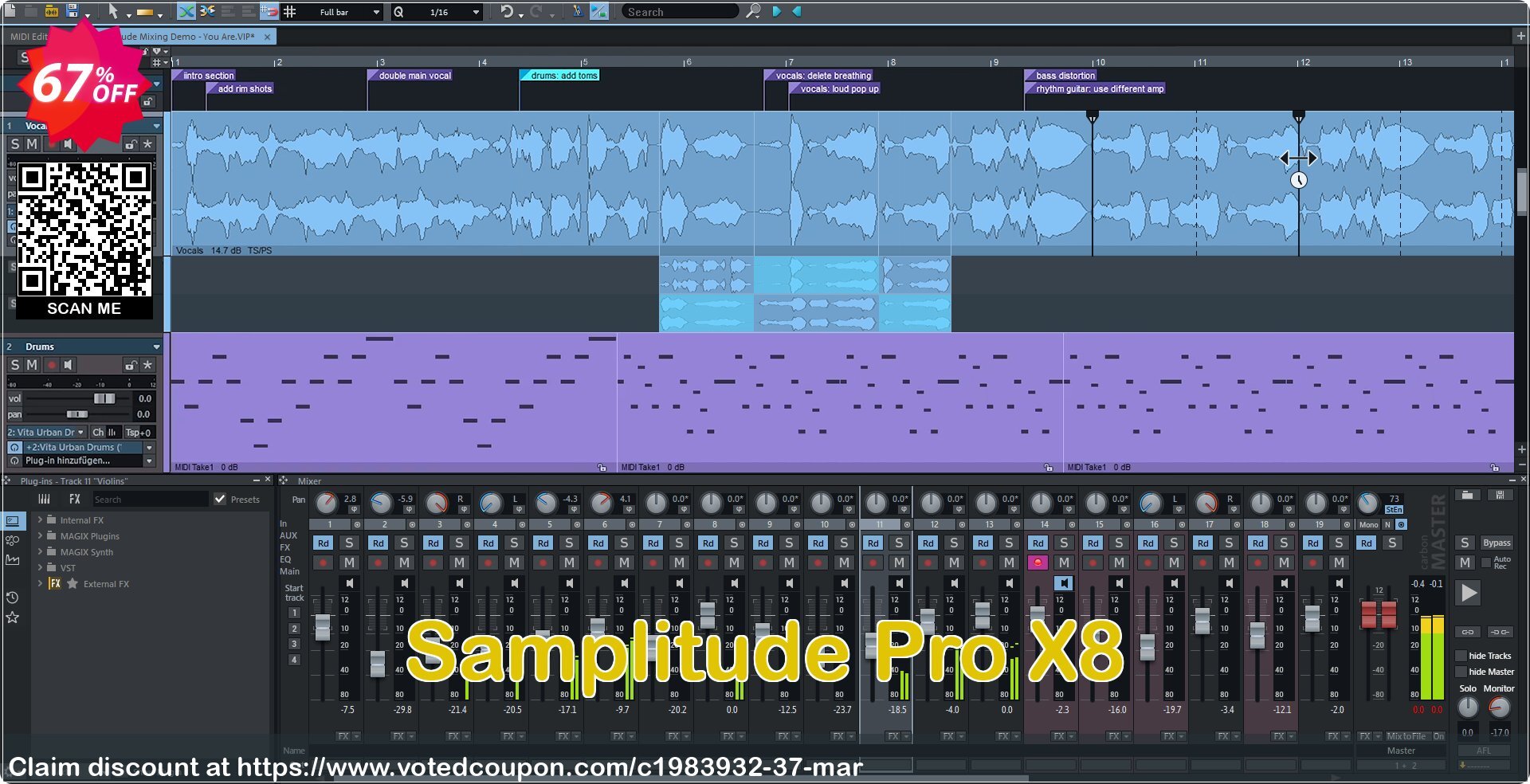Viewport: 1530px width, 784px height.
Task: Toggle the metronome icon in the toolbar
Action: (x=578, y=11)
